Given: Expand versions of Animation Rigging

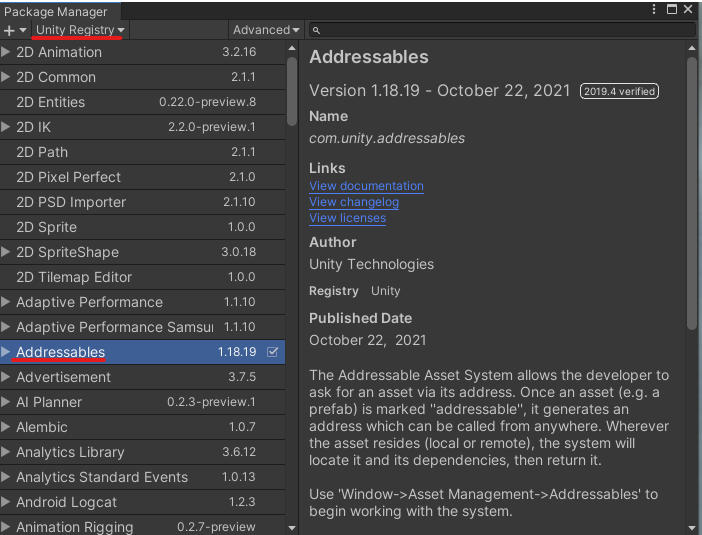Looking at the screenshot, I should [5, 526].
